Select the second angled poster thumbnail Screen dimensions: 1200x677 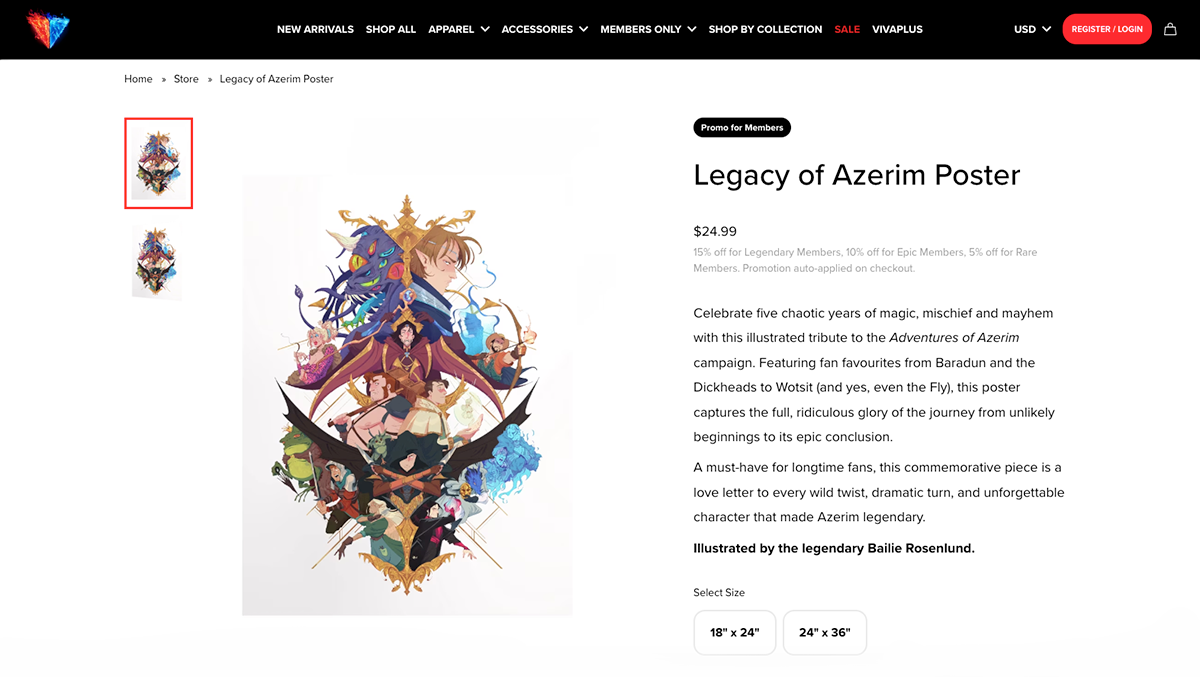point(158,262)
